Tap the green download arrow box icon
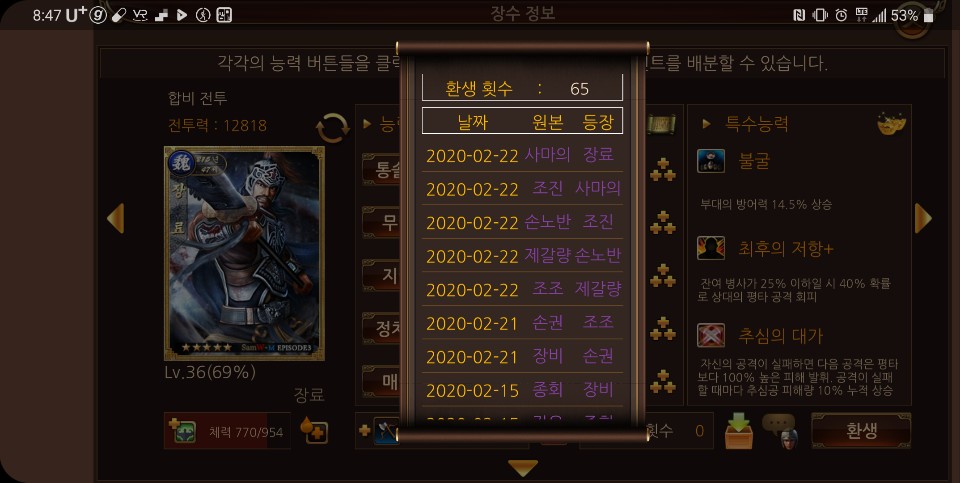Screen dimensions: 960x483 click(x=738, y=431)
